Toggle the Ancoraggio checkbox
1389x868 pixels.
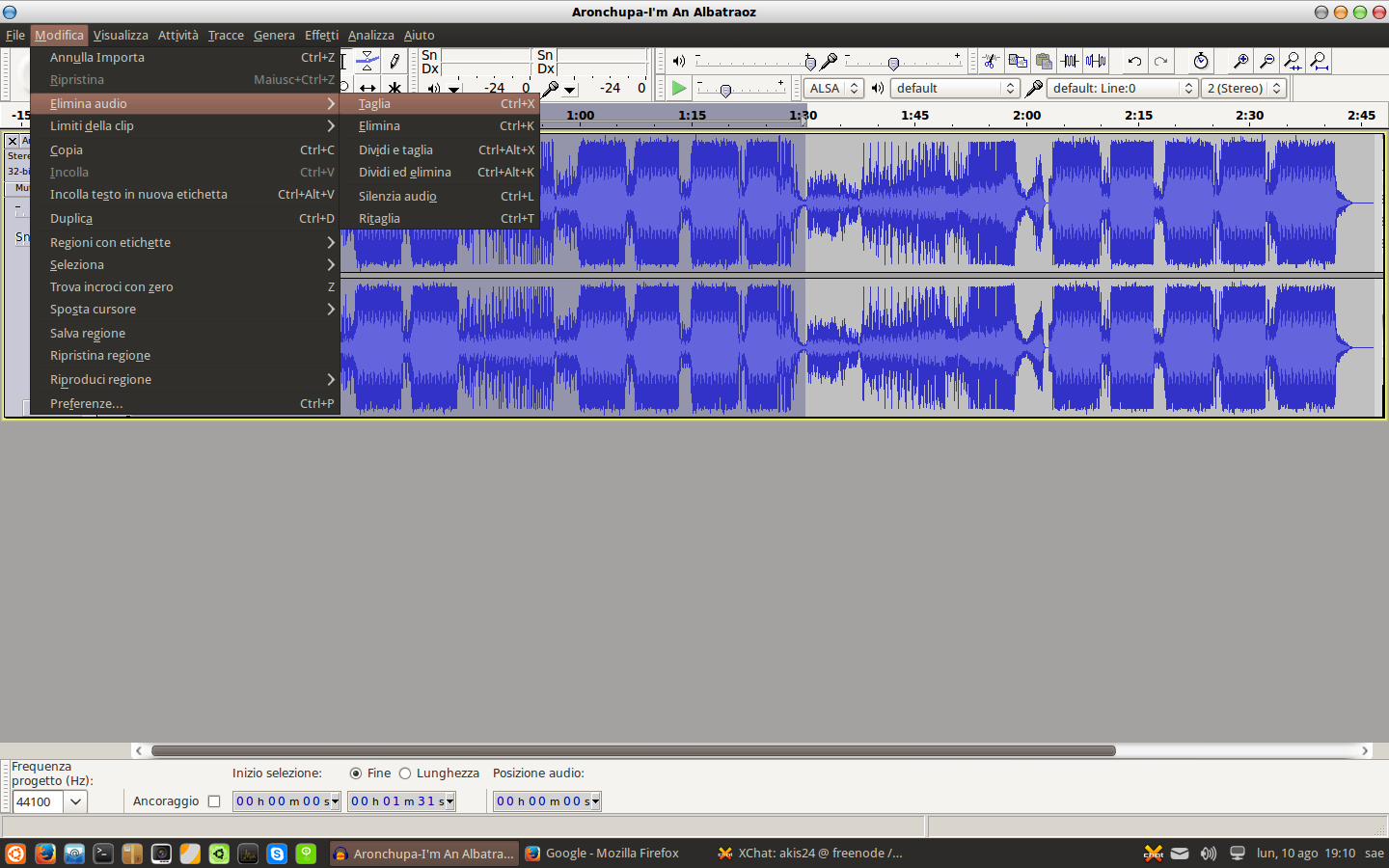[x=214, y=801]
